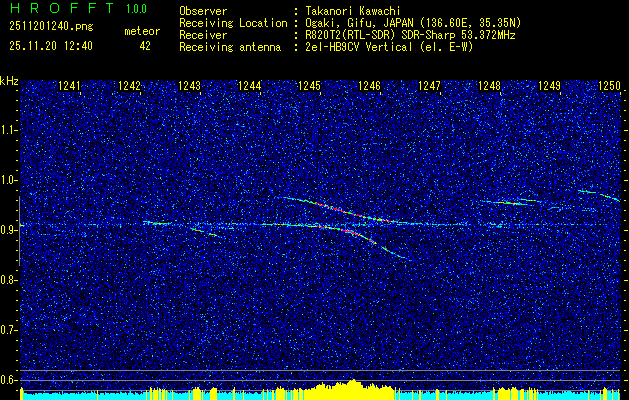Image resolution: width=629 pixels, height=400 pixels.
Task: Click the 2el-HB9CV Vertical antenna text
Action: (389, 47)
